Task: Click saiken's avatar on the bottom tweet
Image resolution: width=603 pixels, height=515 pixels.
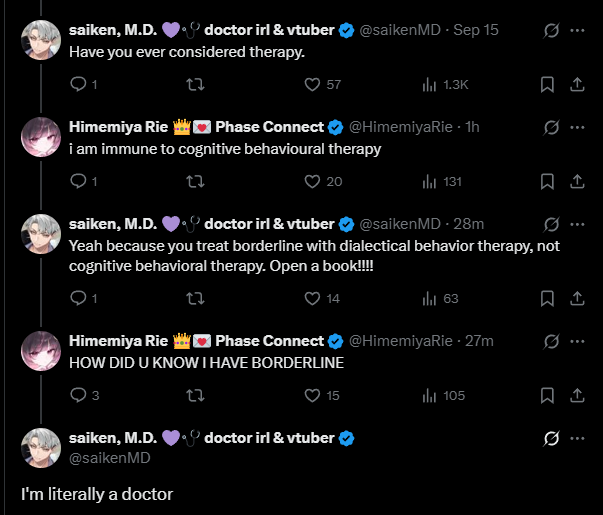Action: click(42, 448)
